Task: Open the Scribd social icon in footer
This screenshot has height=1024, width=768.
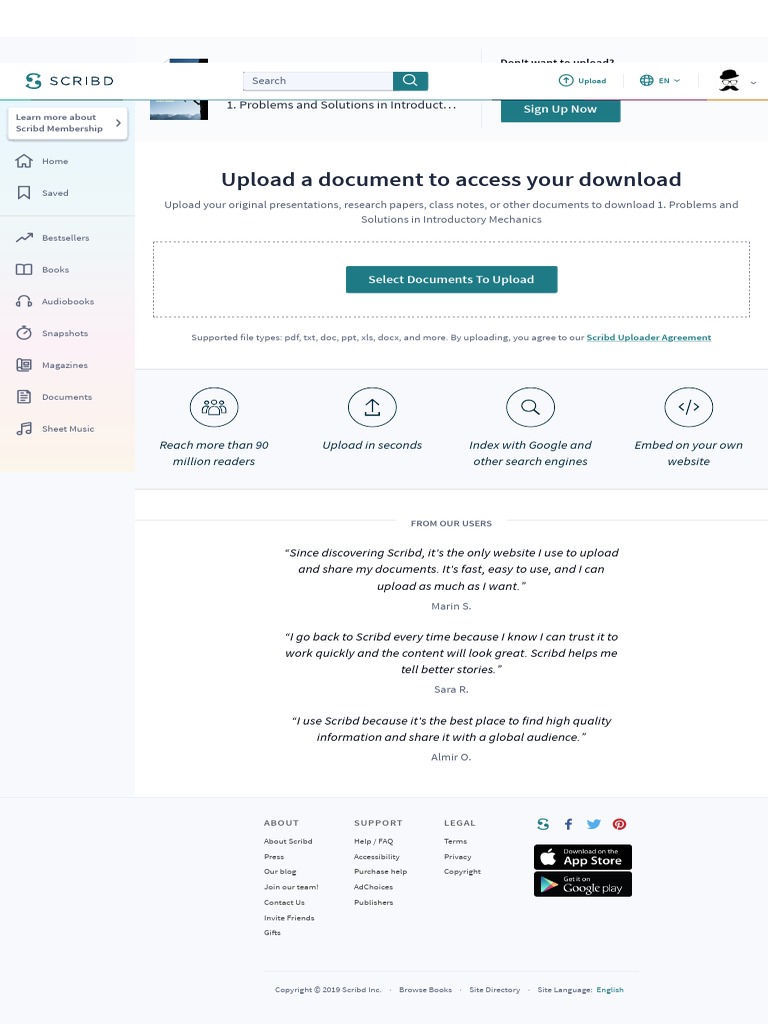Action: [x=543, y=824]
